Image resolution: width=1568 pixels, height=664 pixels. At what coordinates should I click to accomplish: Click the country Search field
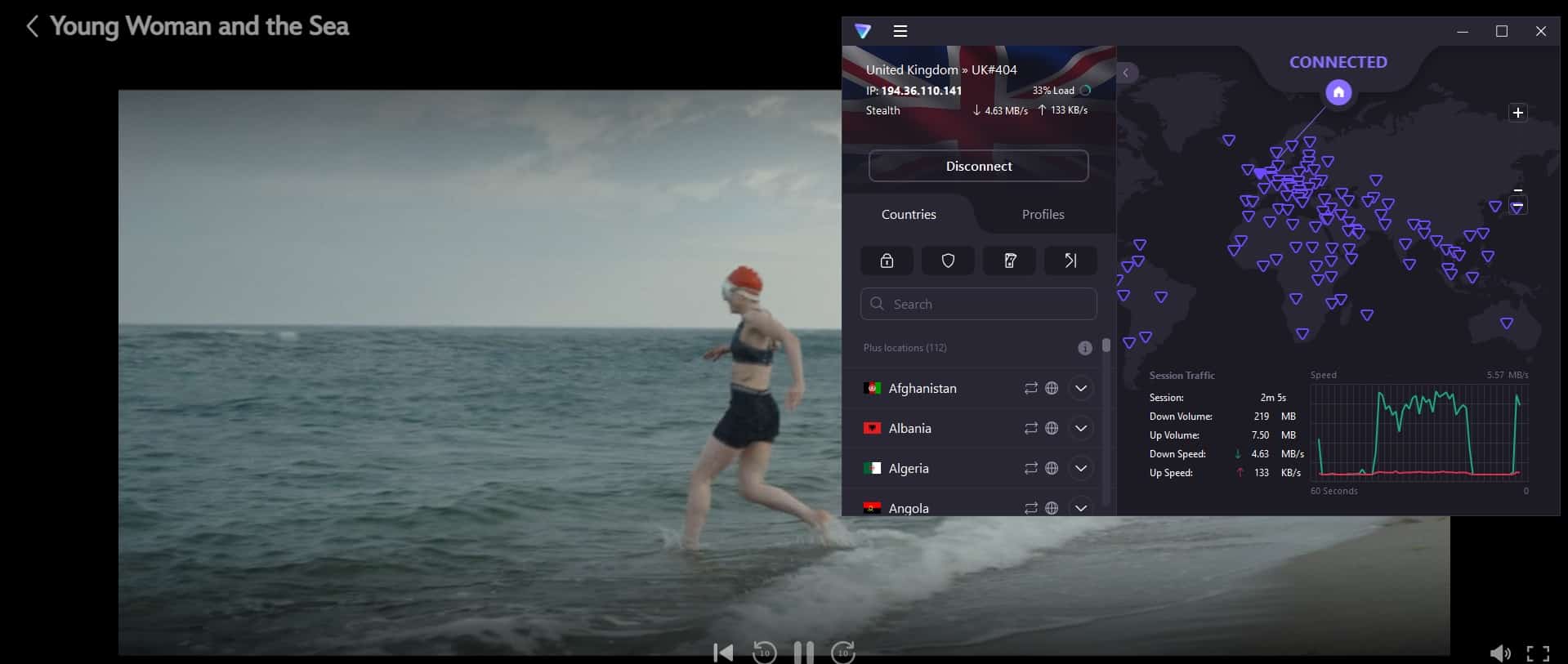click(x=978, y=304)
